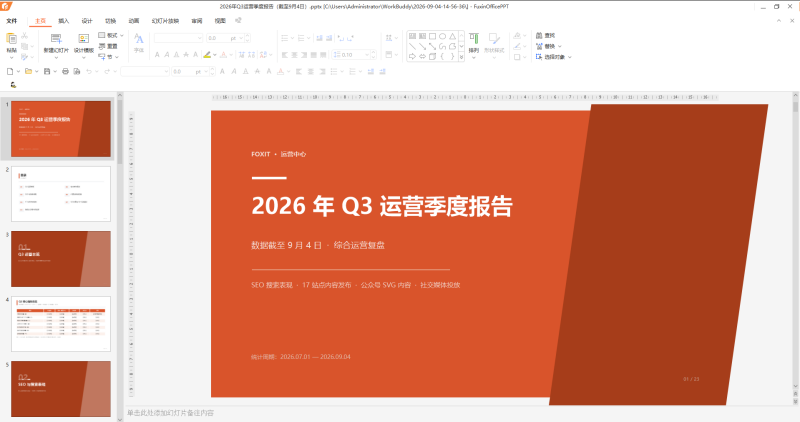Select the cube shape in the gallery
Image resolution: width=800 pixels, height=422 pixels.
[432, 56]
